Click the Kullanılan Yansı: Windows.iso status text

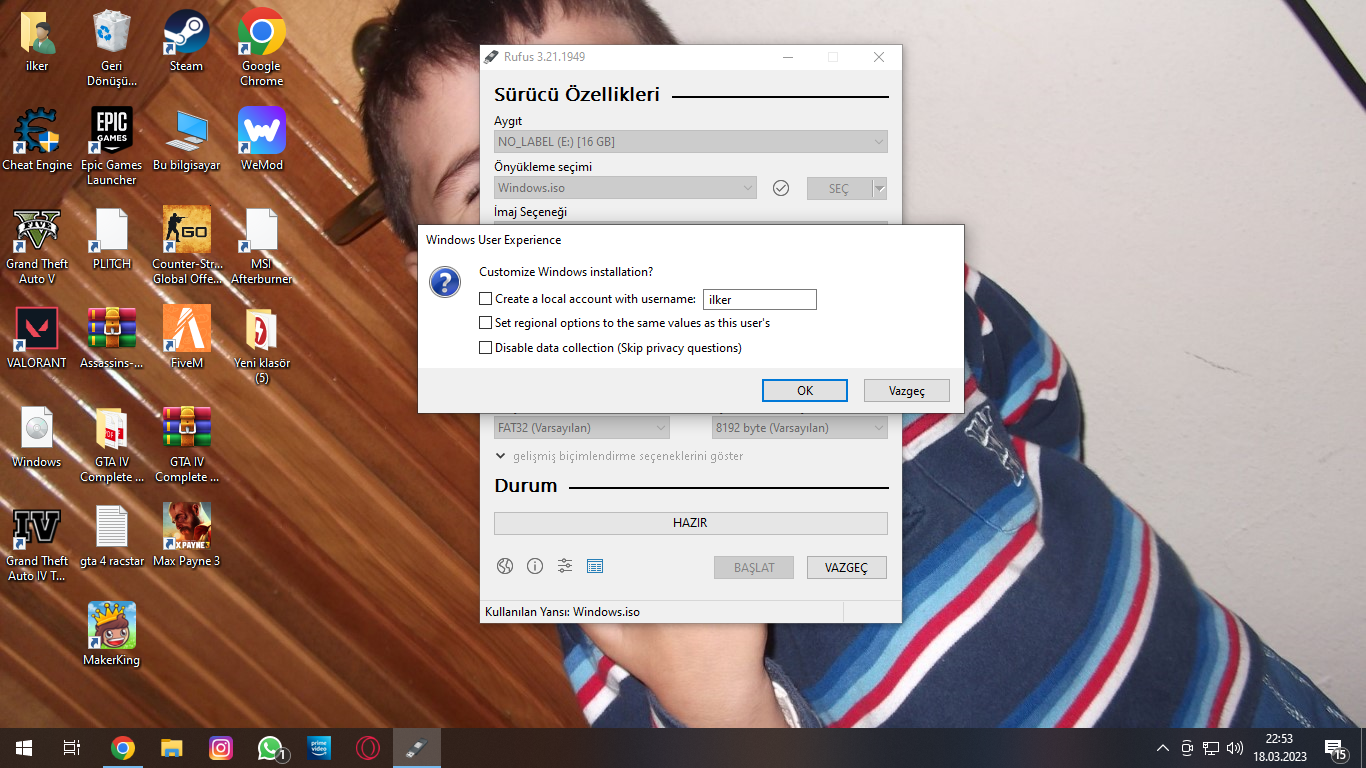562,612
